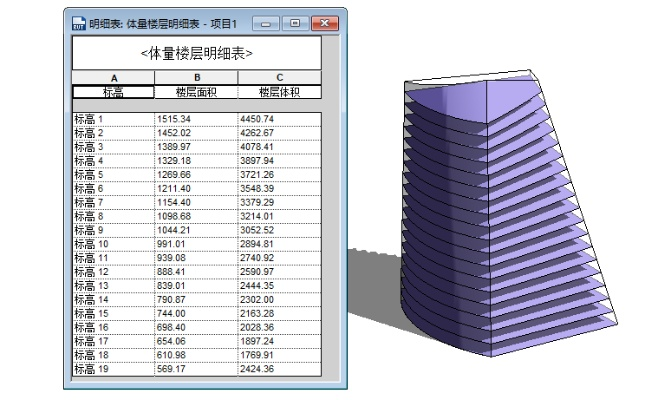Click floor area value 1515.34
The width and height of the screenshot is (671, 400).
196,119
